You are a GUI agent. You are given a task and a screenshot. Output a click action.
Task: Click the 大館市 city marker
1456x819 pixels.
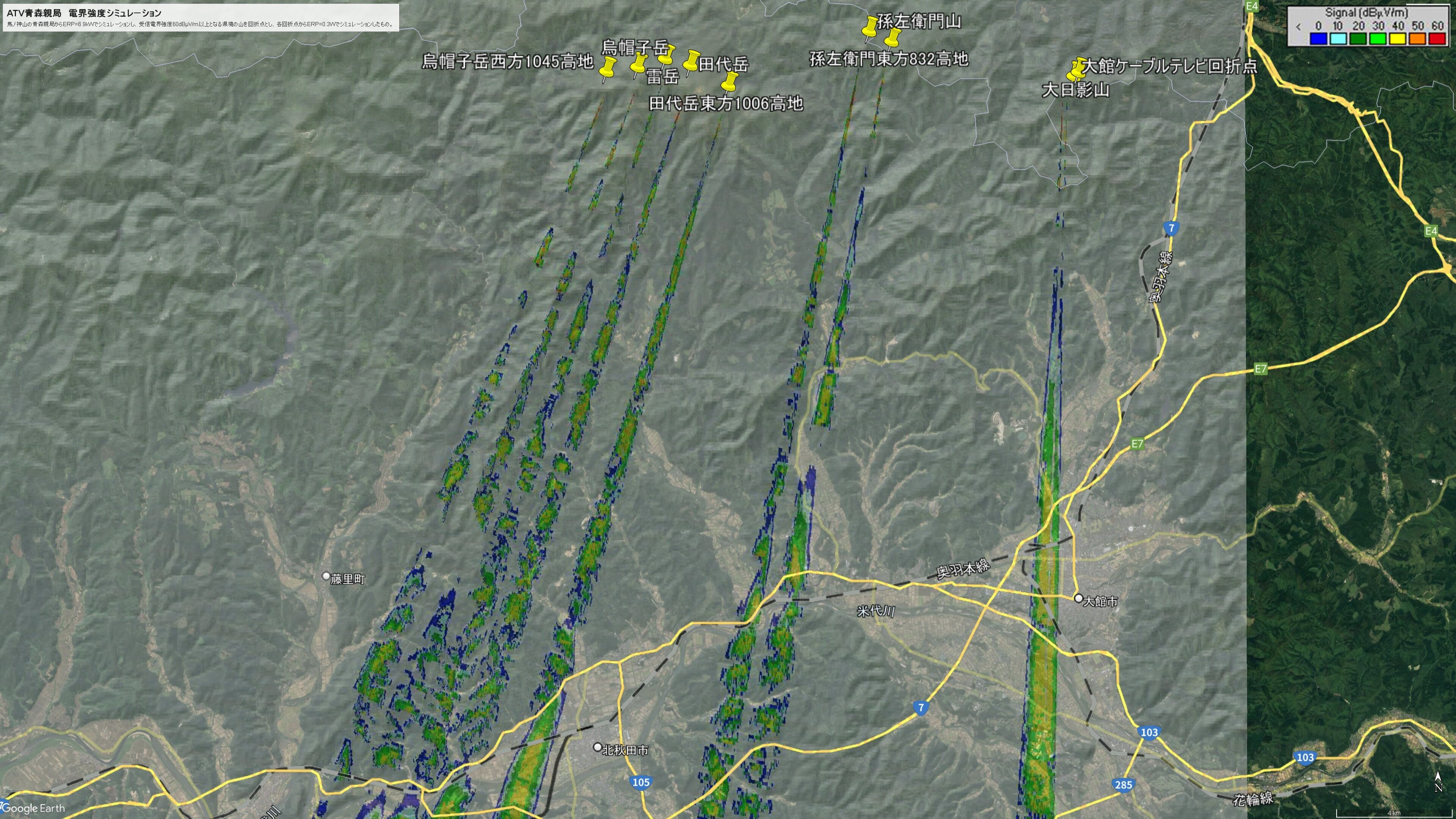(1079, 598)
